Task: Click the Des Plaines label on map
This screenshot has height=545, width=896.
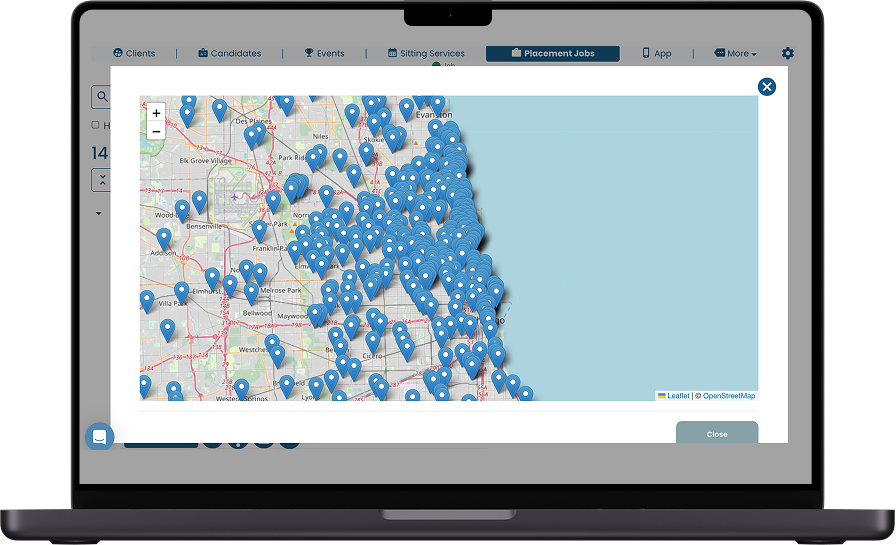Action: tap(254, 121)
